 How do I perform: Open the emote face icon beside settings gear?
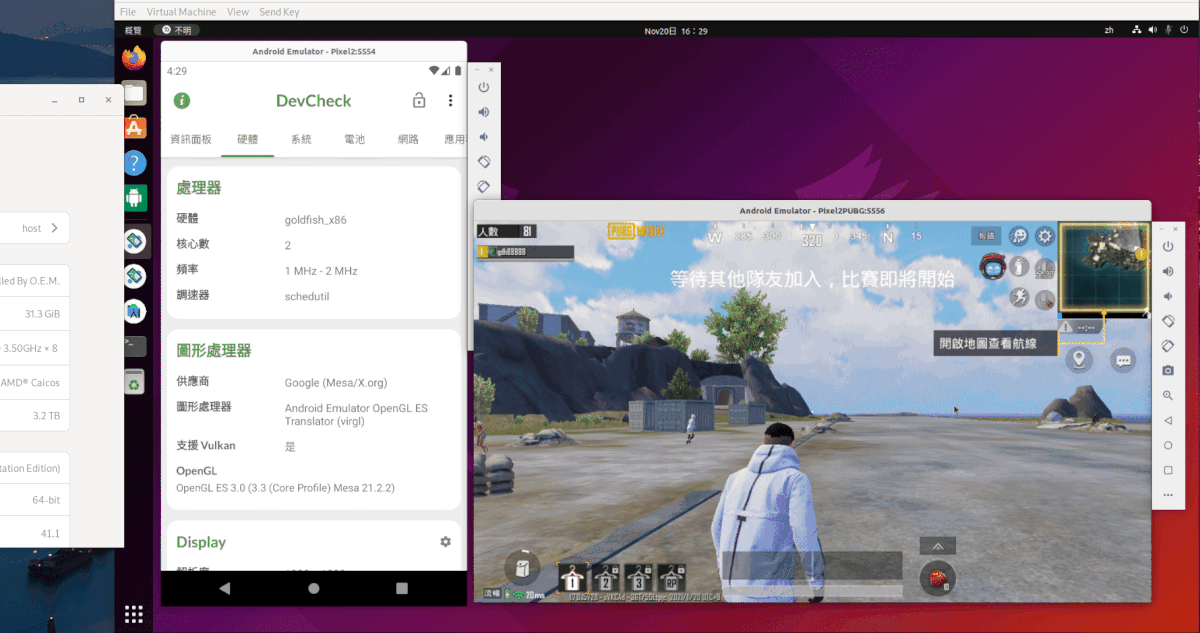[1019, 237]
